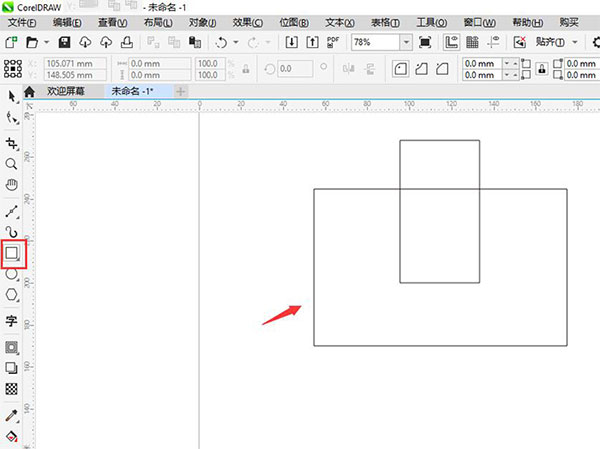The height and width of the screenshot is (449, 600).
Task: Select the Rectangle tool in the toolbox
Action: pyautogui.click(x=12, y=253)
